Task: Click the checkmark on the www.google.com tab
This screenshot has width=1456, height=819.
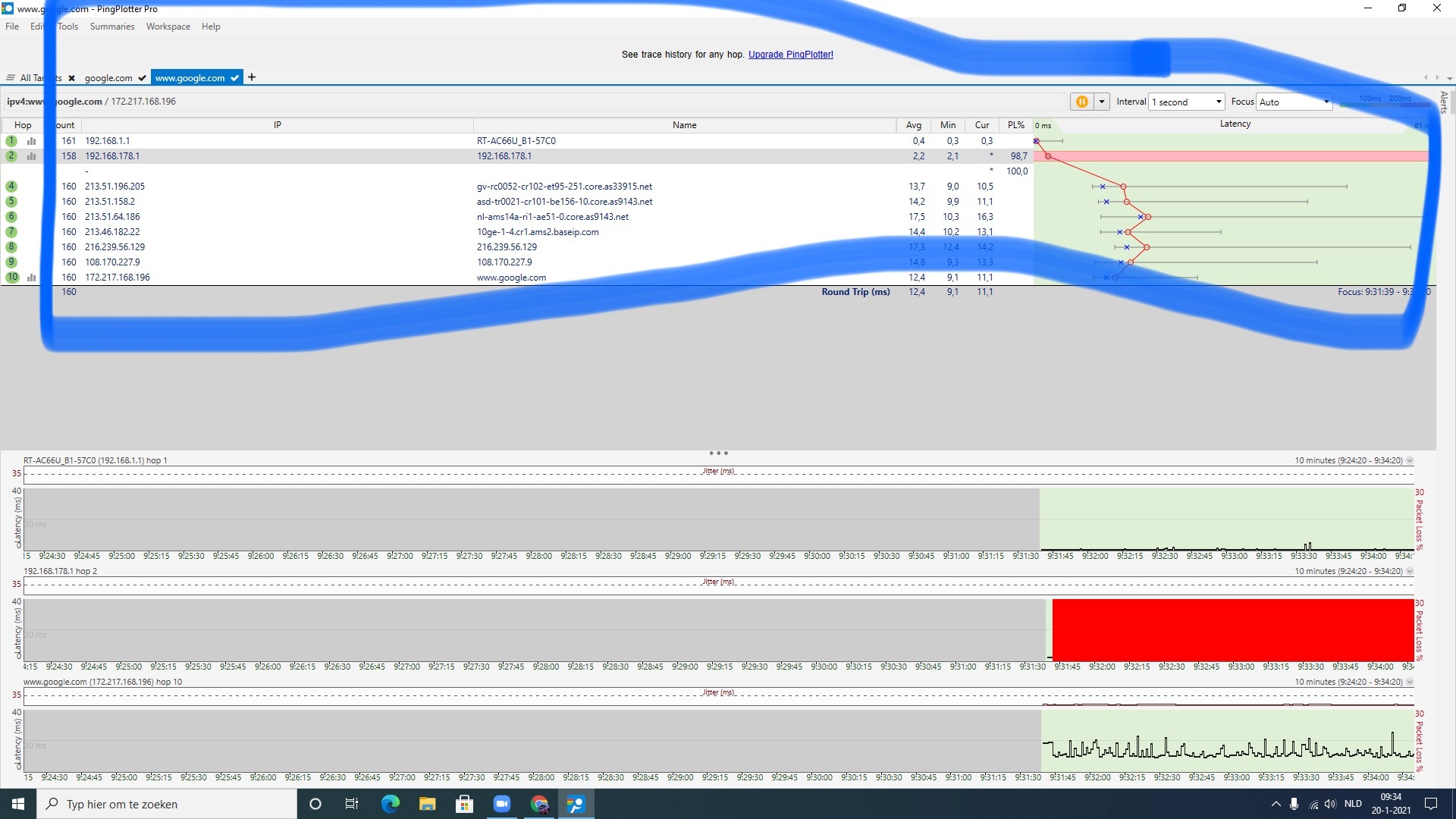Action: click(x=235, y=78)
